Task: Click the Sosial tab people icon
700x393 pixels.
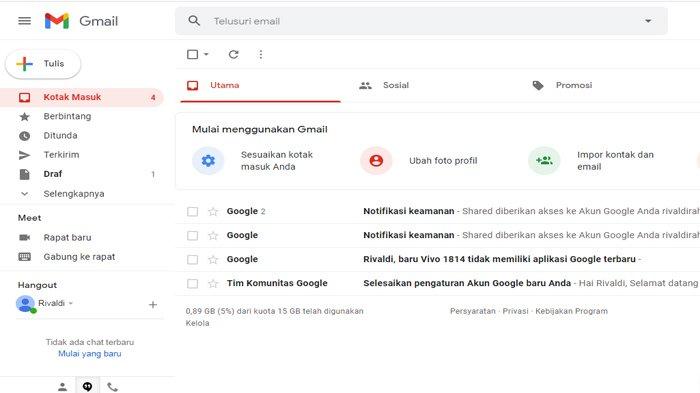Action: tap(365, 85)
